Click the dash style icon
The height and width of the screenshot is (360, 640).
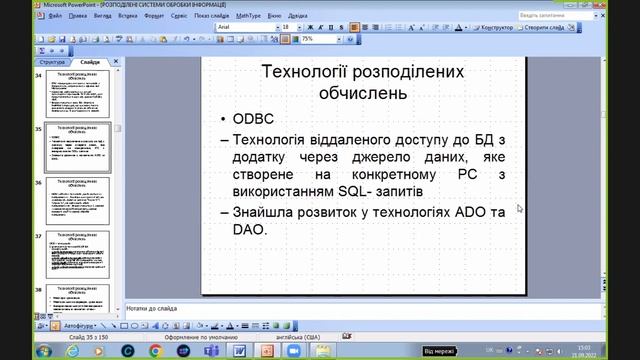tap(256, 326)
